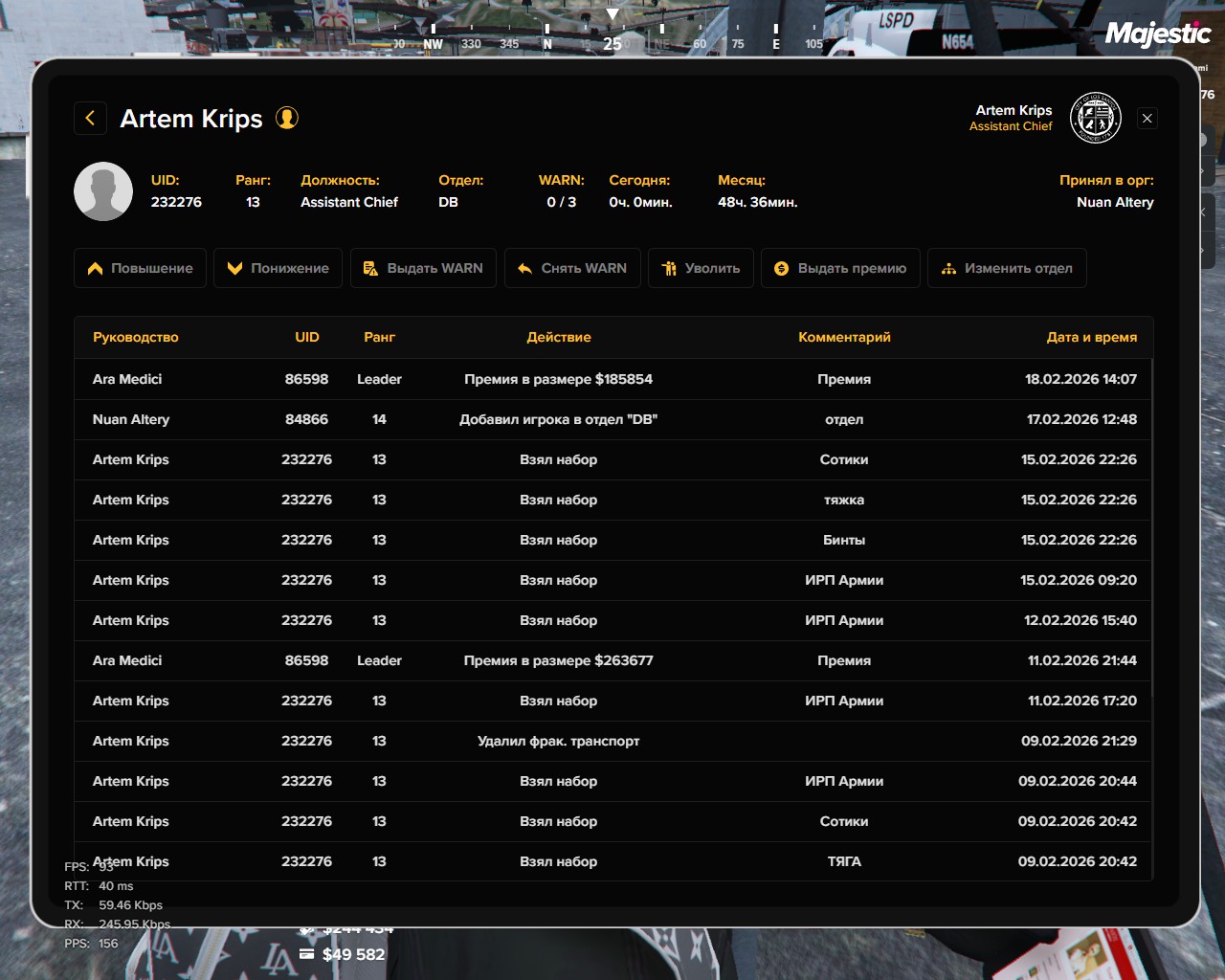This screenshot has width=1225, height=980.
Task: Click the LSPD organization emblem
Action: click(x=1095, y=118)
